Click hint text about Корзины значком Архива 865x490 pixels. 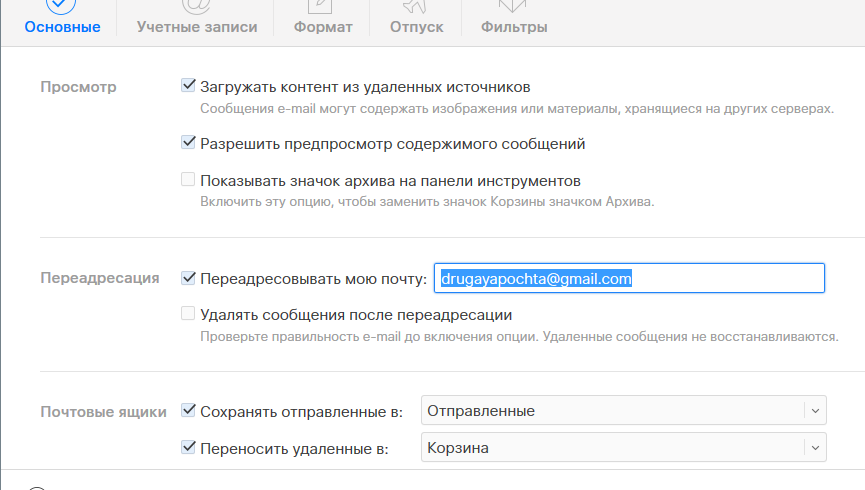coord(427,202)
